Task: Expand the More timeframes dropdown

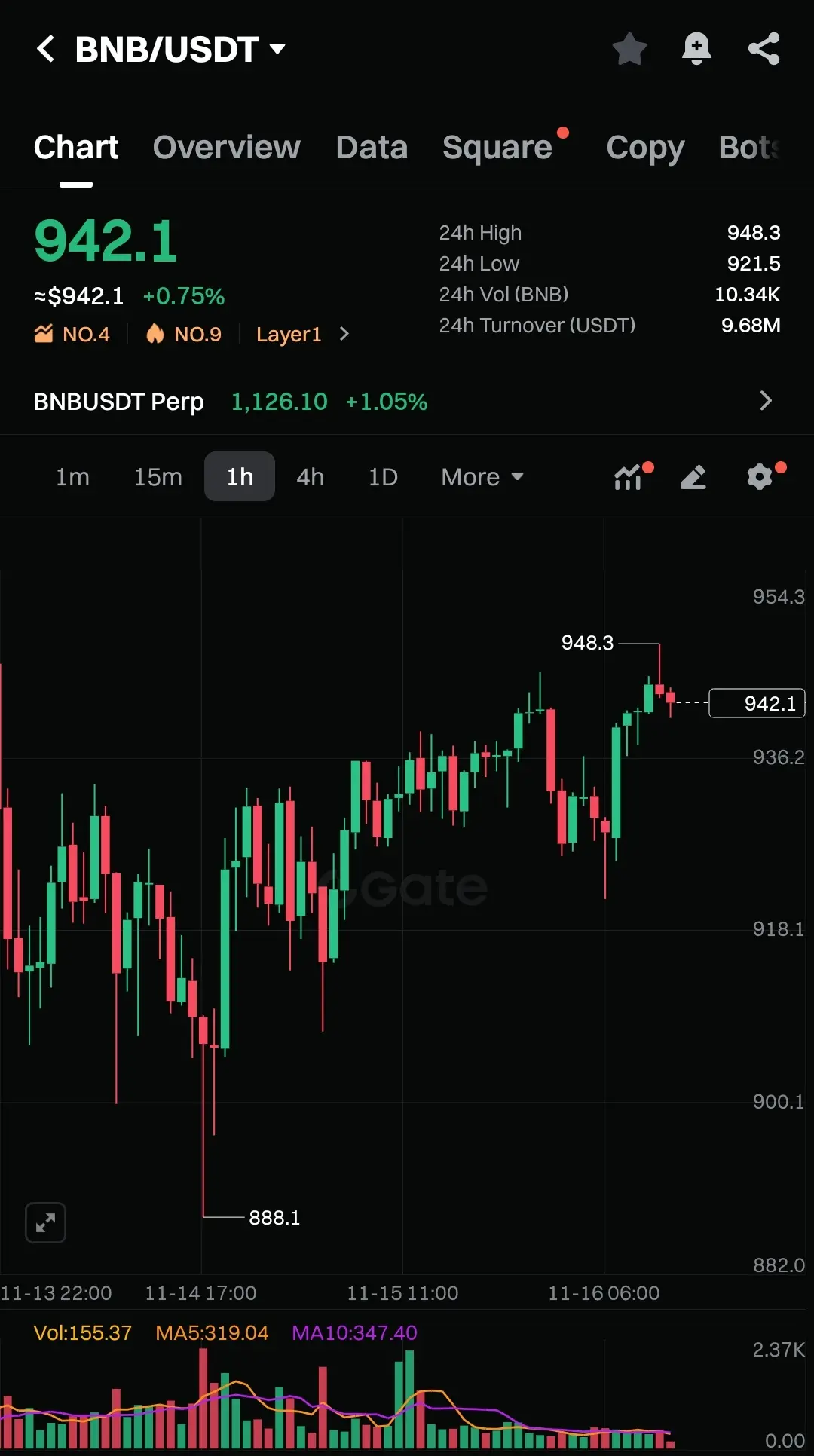Action: click(482, 477)
